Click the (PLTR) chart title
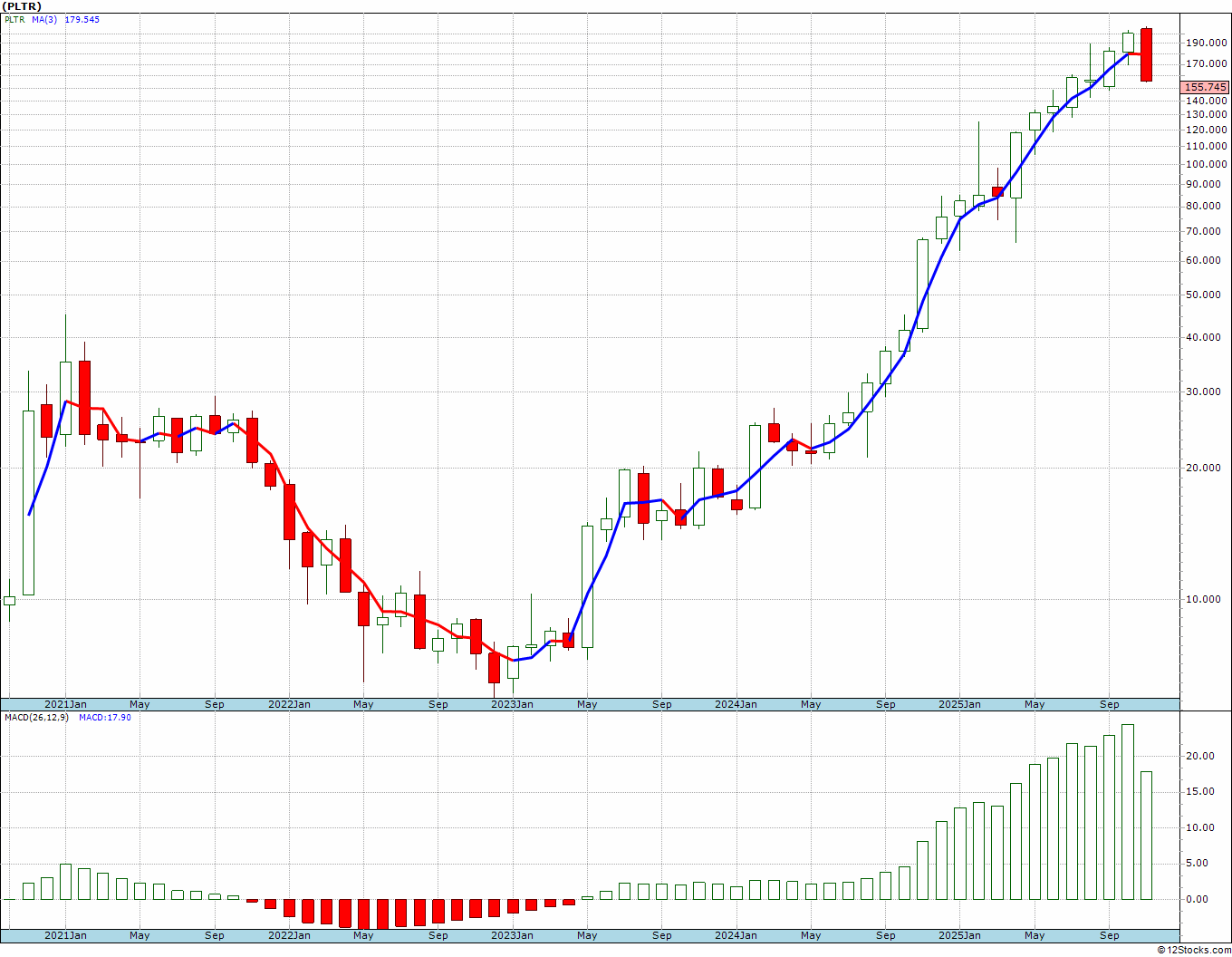 (22, 6)
